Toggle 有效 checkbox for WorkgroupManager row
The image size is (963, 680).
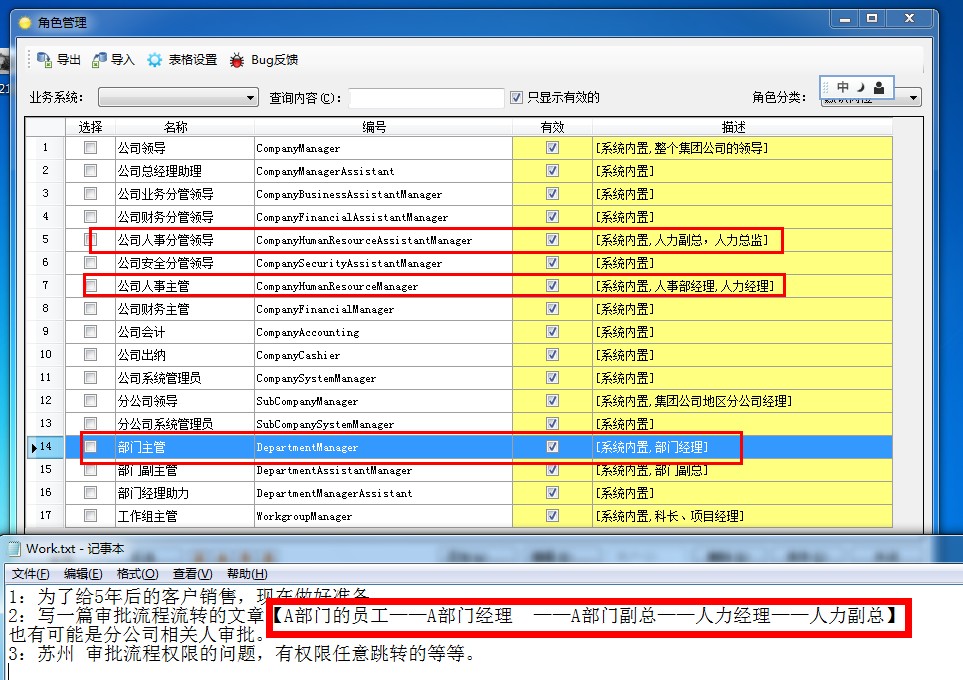[x=552, y=515]
